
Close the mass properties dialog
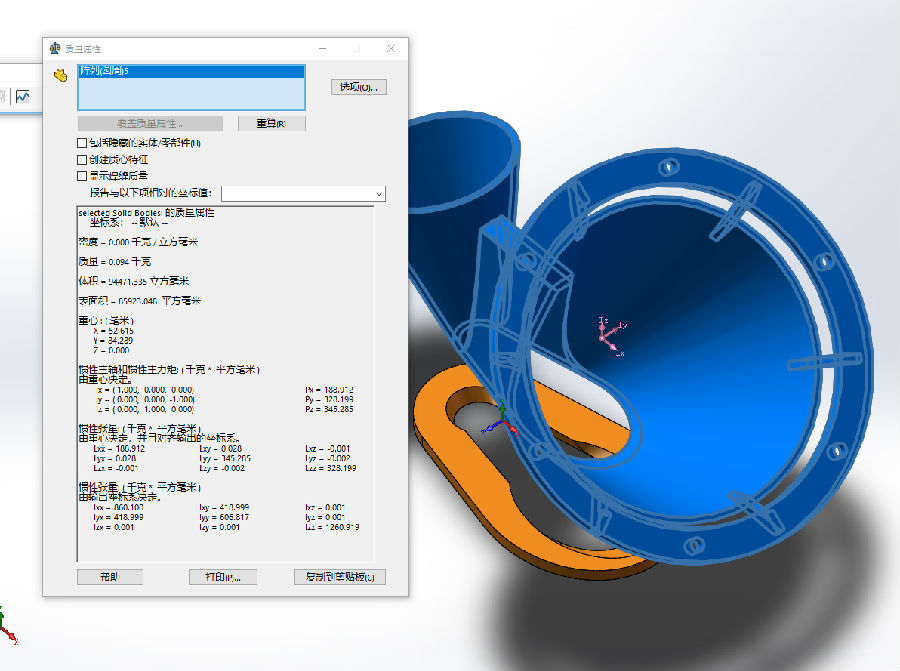[390, 49]
